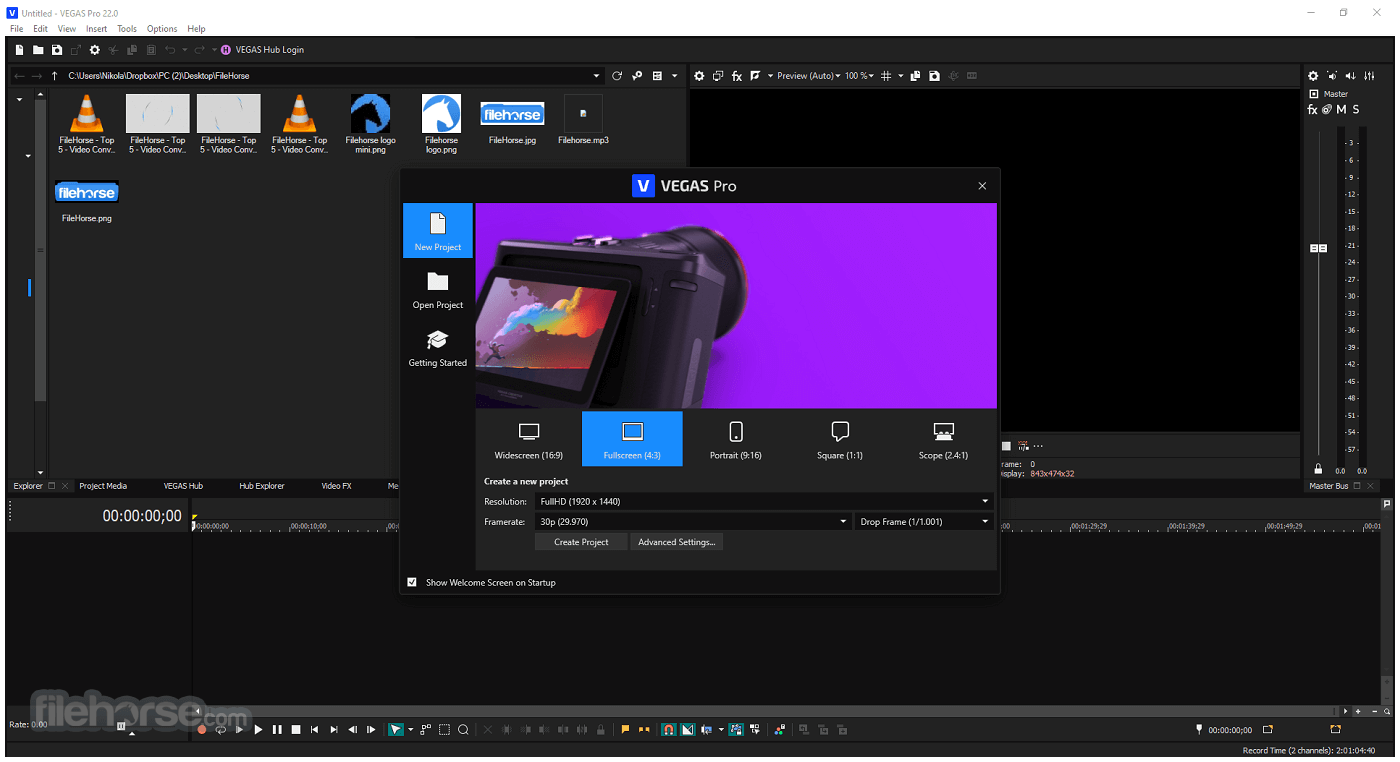Screen dimensions: 1400x762
Task: Select the Normal Edit arrow tool
Action: pos(396,730)
